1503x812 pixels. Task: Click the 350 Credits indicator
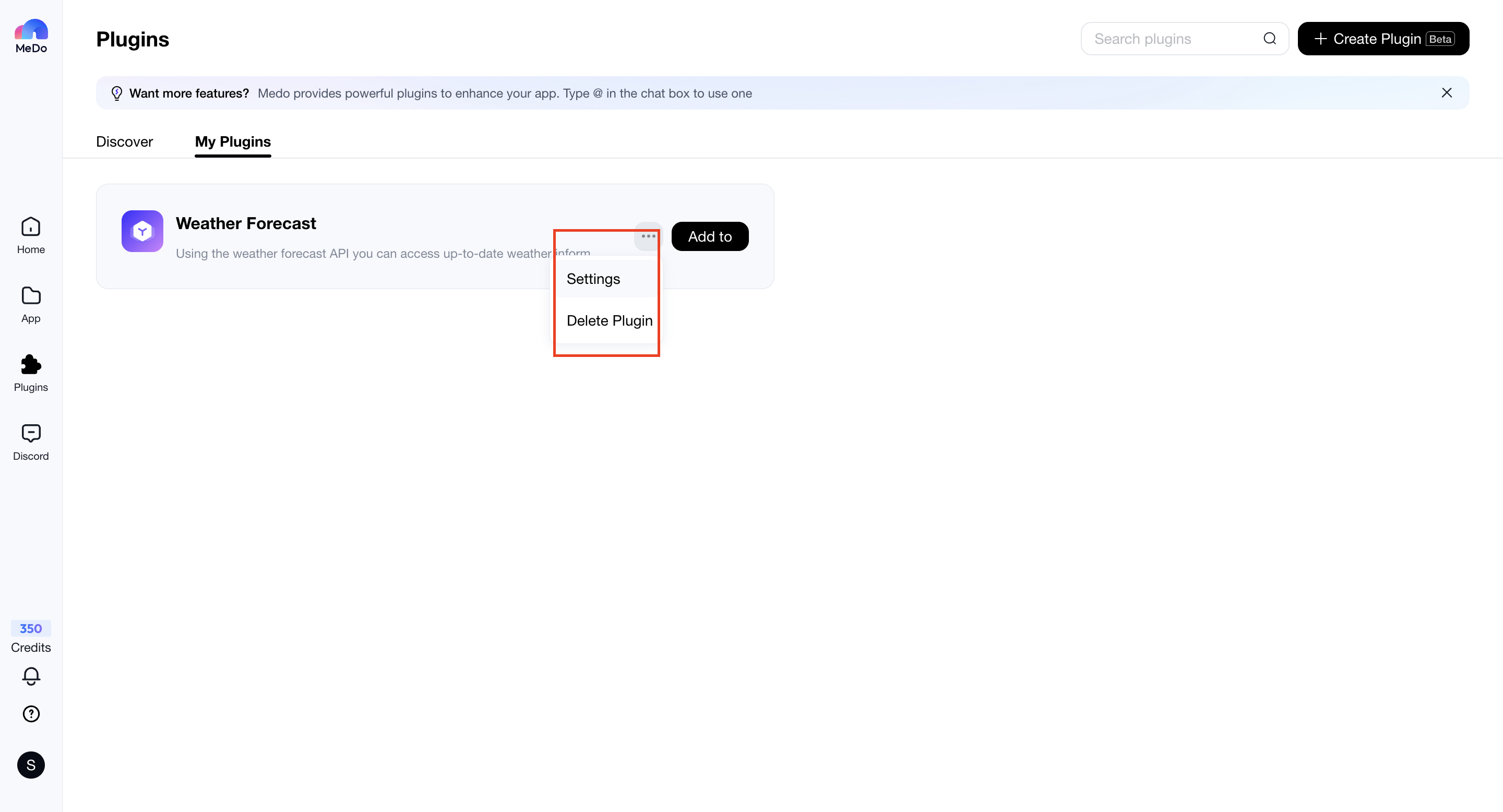tap(31, 637)
